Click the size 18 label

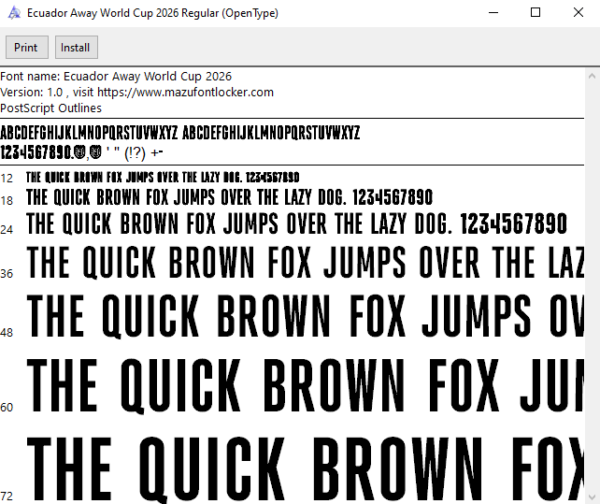[x=7, y=201]
